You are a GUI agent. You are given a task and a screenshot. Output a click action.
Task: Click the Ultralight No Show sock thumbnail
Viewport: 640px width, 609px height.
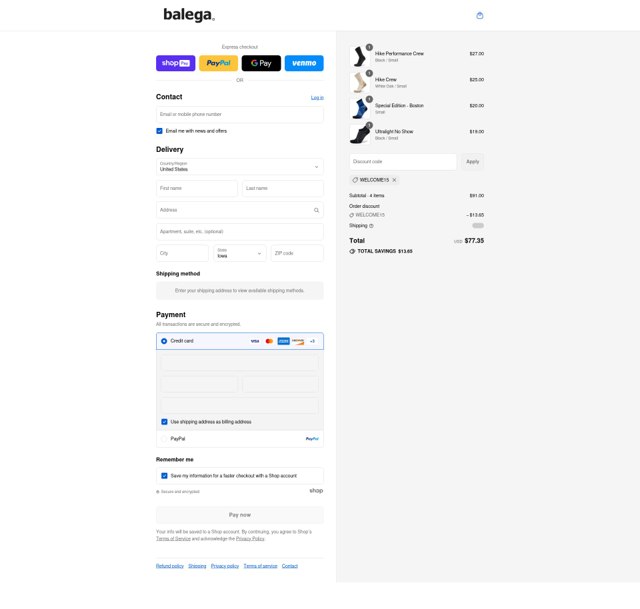pyautogui.click(x=360, y=134)
